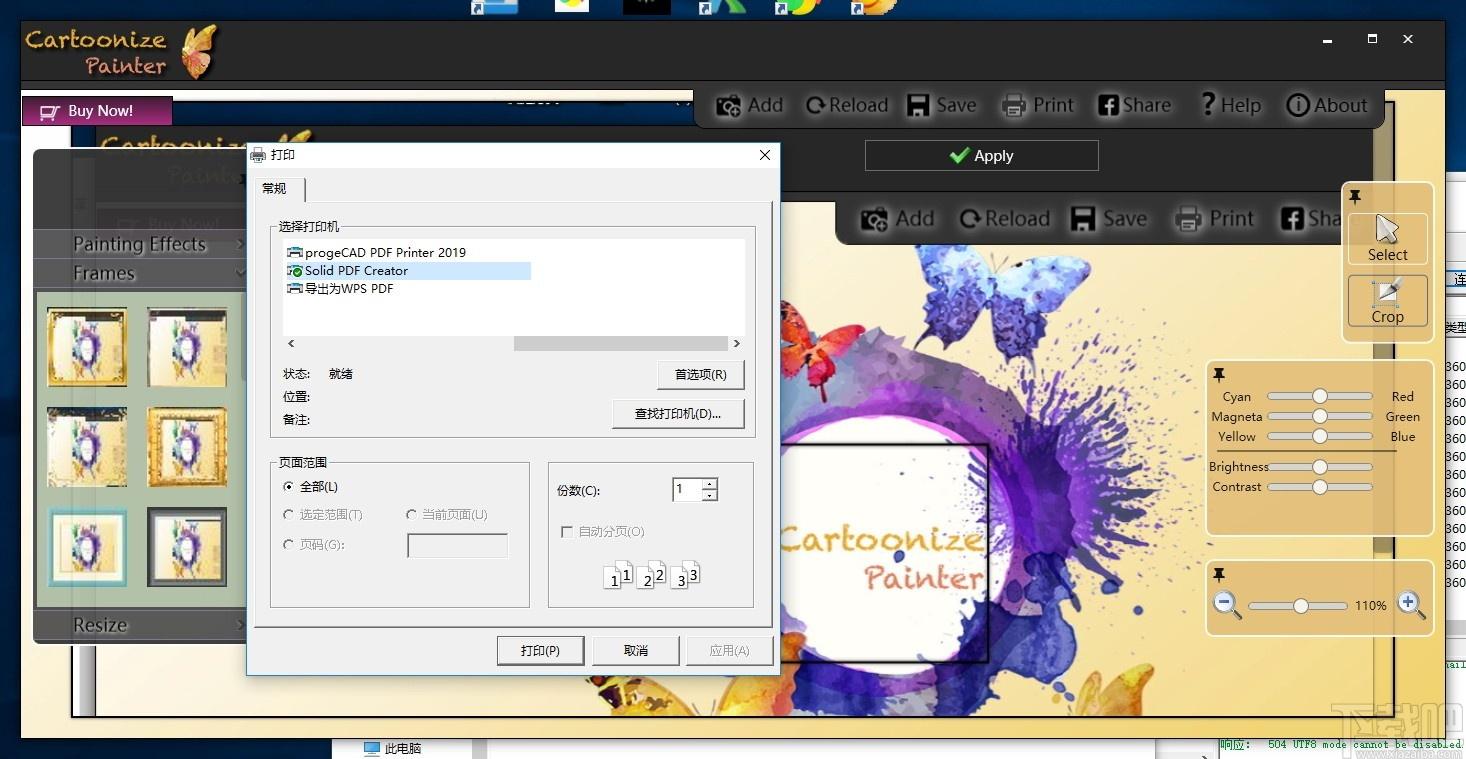
Task: Click the 查找打印机(D)... button
Action: coord(678,414)
